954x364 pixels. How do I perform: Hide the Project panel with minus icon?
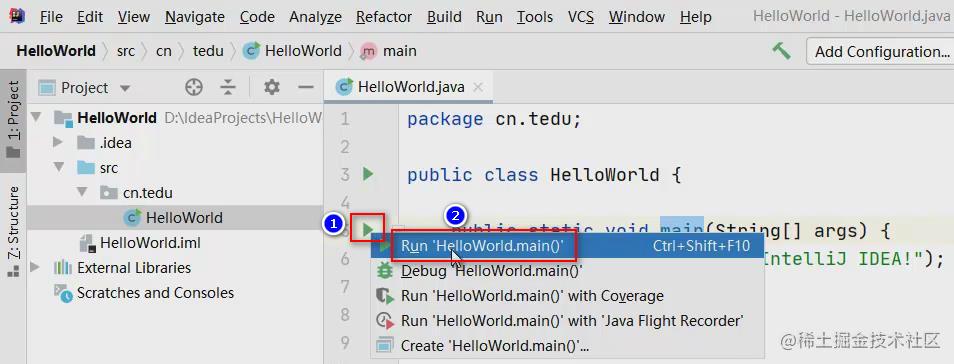click(x=305, y=88)
